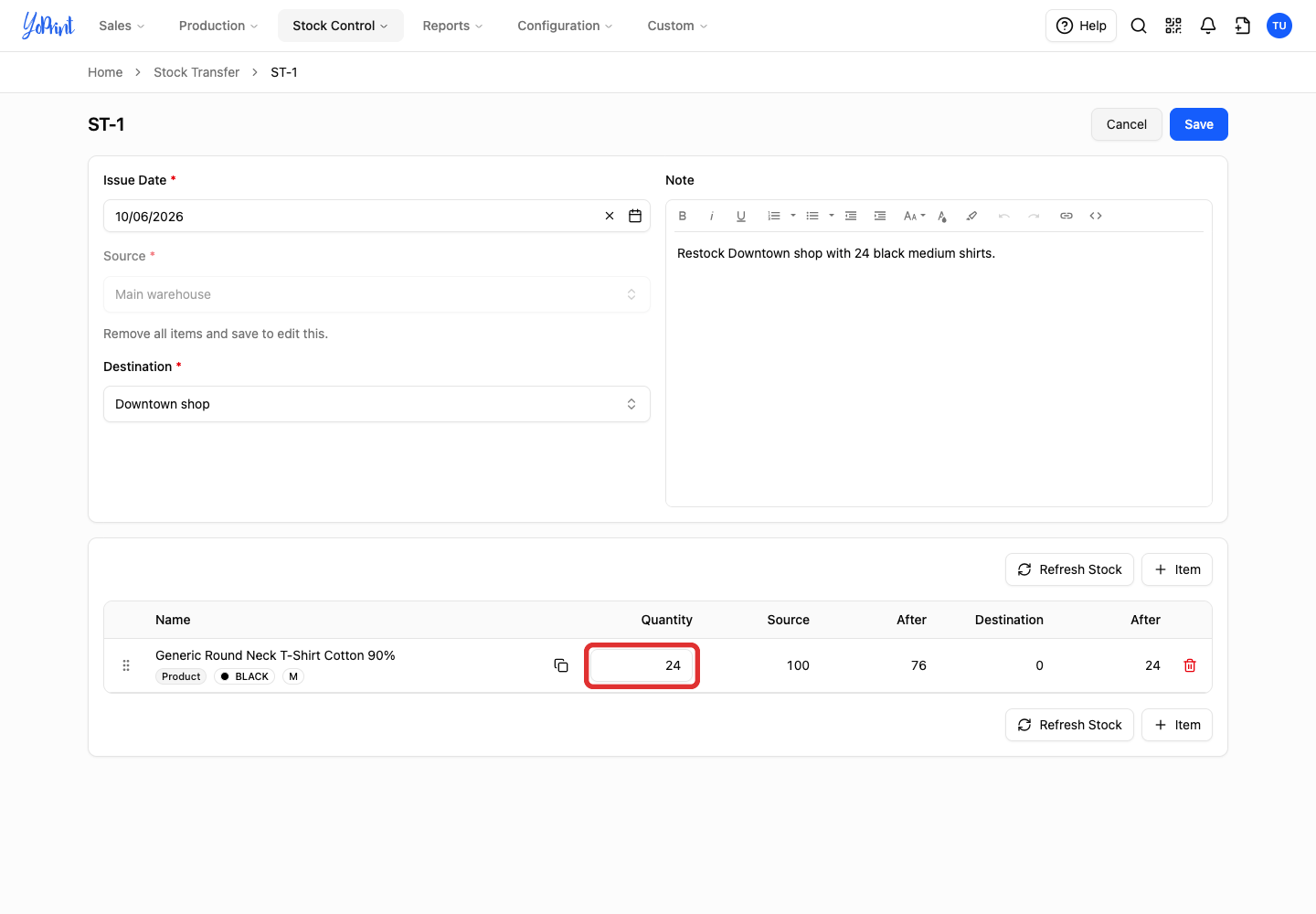Expand the Sales menu

pos(122,26)
